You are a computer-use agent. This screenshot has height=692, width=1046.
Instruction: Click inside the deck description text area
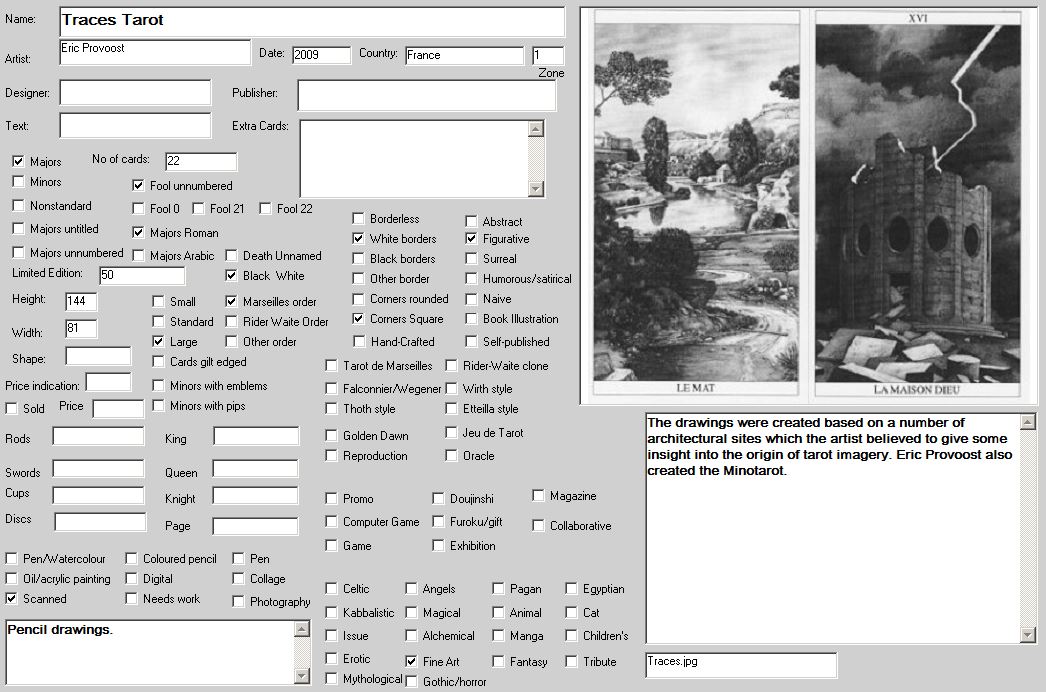tap(833, 528)
